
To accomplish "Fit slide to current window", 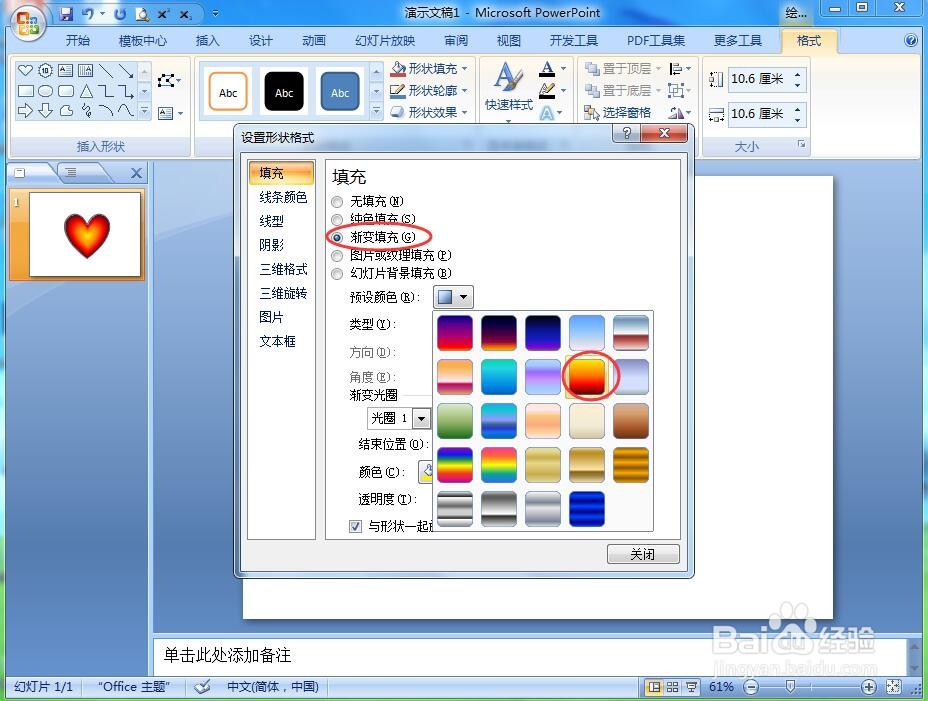I will click(893, 687).
